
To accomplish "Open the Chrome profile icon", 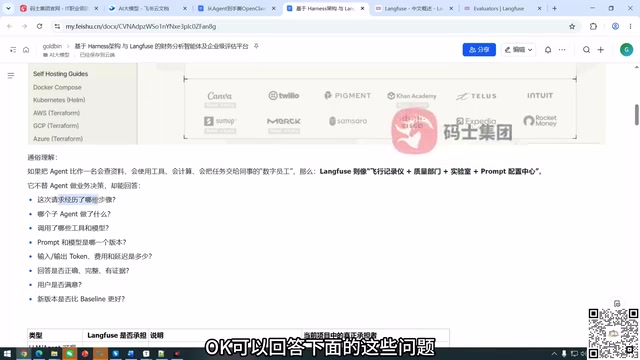I will [x=615, y=26].
